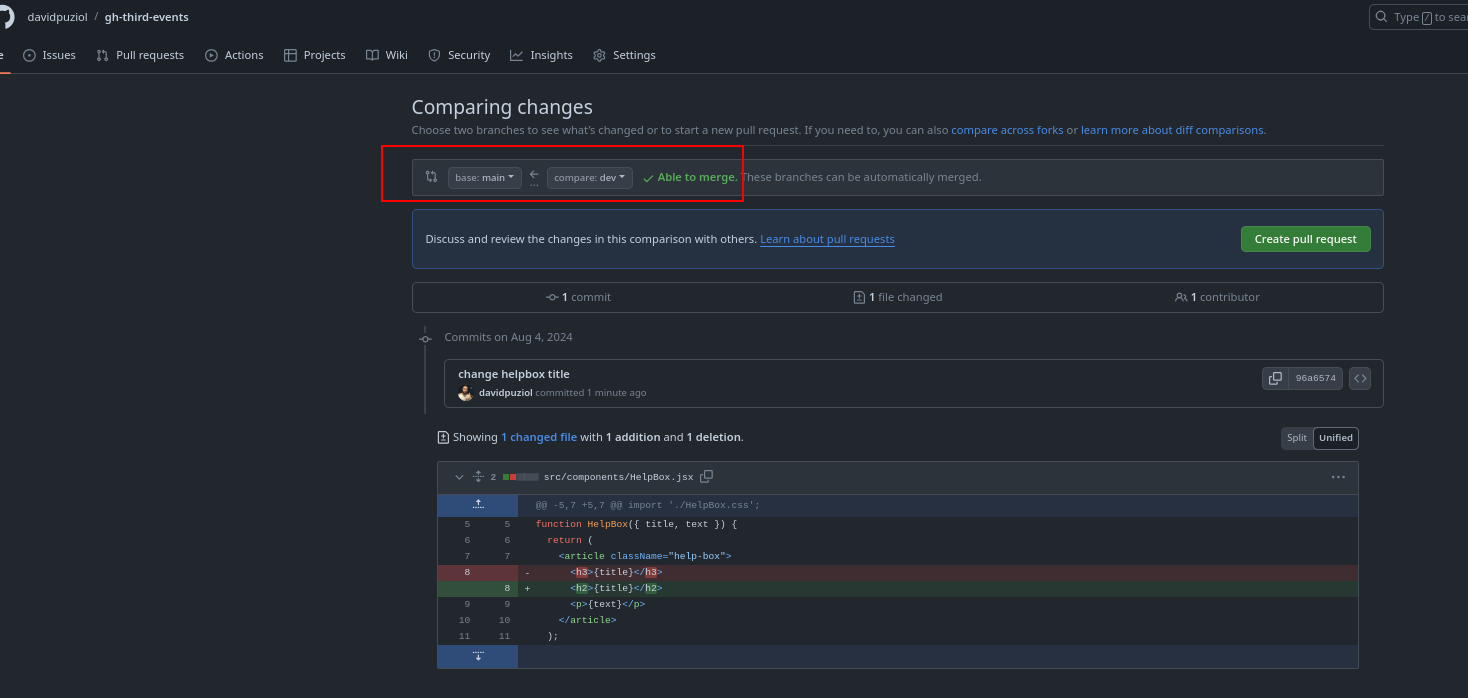Open the base: main branch dropdown
Image resolution: width=1468 pixels, height=698 pixels.
click(x=485, y=177)
